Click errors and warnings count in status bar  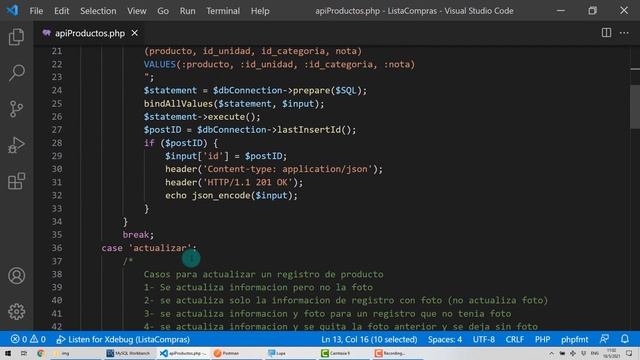pos(28,339)
